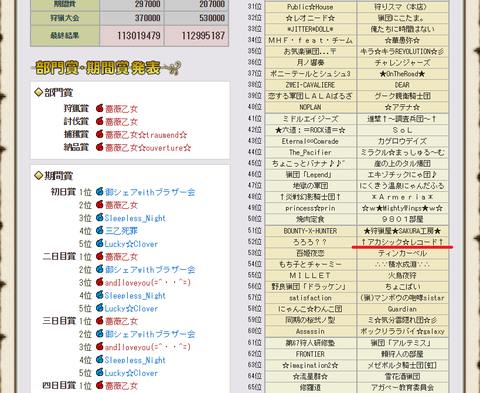Select †アカシック☆レコード† ranking cell
The height and width of the screenshot is (393, 480).
tap(402, 242)
